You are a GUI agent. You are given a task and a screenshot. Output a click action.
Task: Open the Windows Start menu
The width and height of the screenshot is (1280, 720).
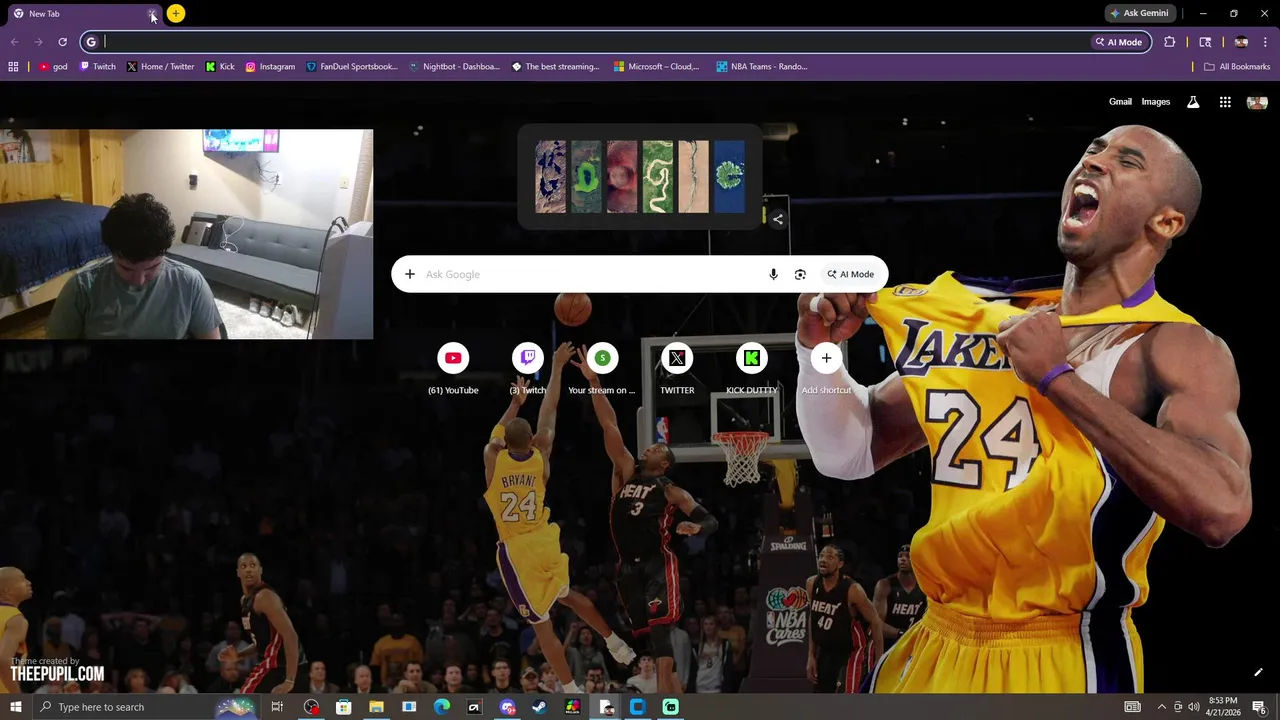[15, 707]
